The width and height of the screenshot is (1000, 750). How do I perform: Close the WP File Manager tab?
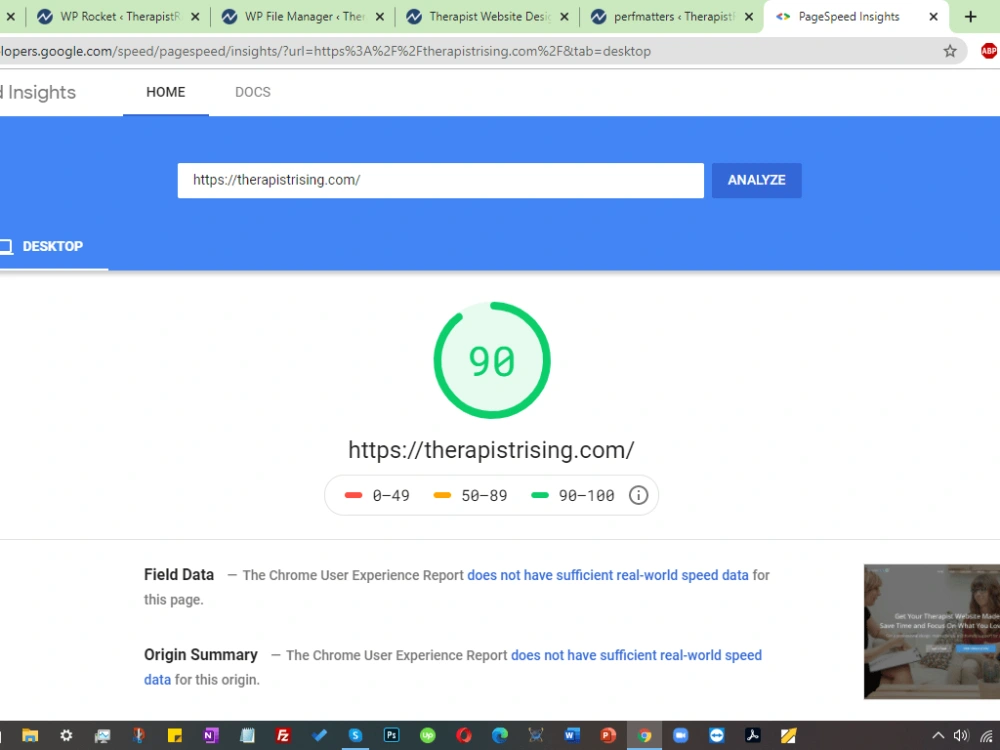[379, 17]
